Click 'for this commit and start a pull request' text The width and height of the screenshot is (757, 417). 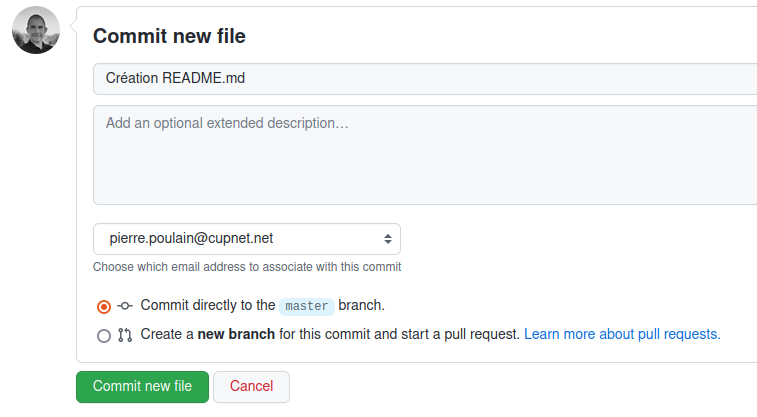point(399,334)
